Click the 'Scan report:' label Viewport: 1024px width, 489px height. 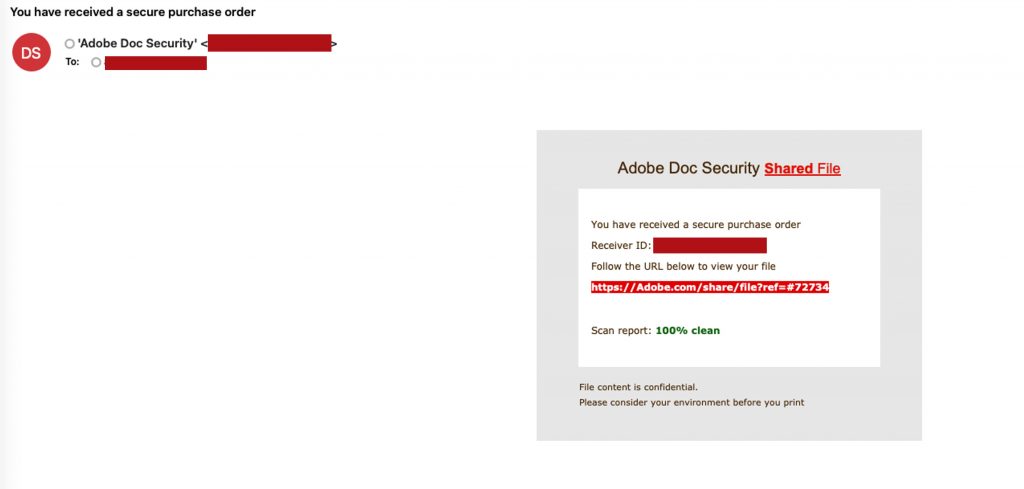pos(621,330)
